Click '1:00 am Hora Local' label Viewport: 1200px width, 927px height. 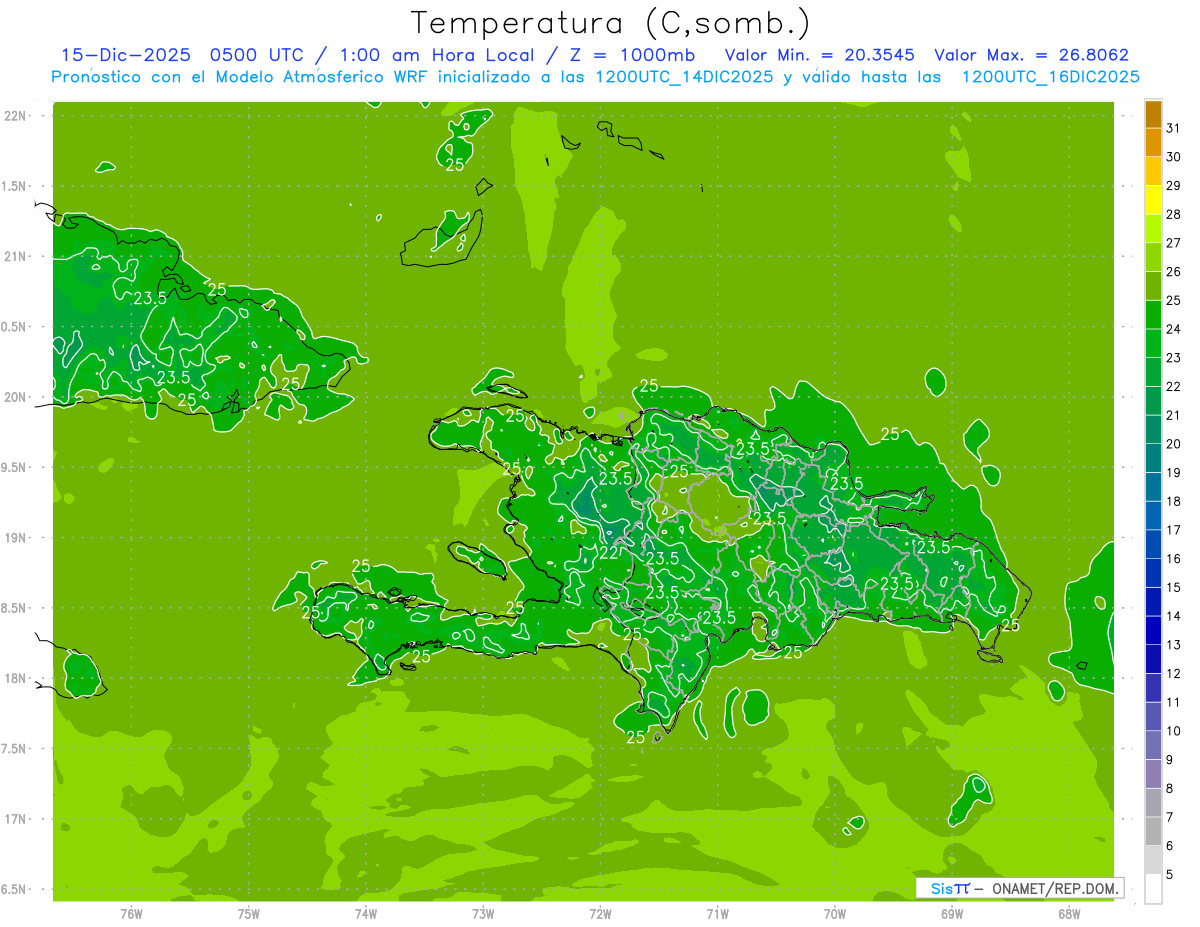436,55
